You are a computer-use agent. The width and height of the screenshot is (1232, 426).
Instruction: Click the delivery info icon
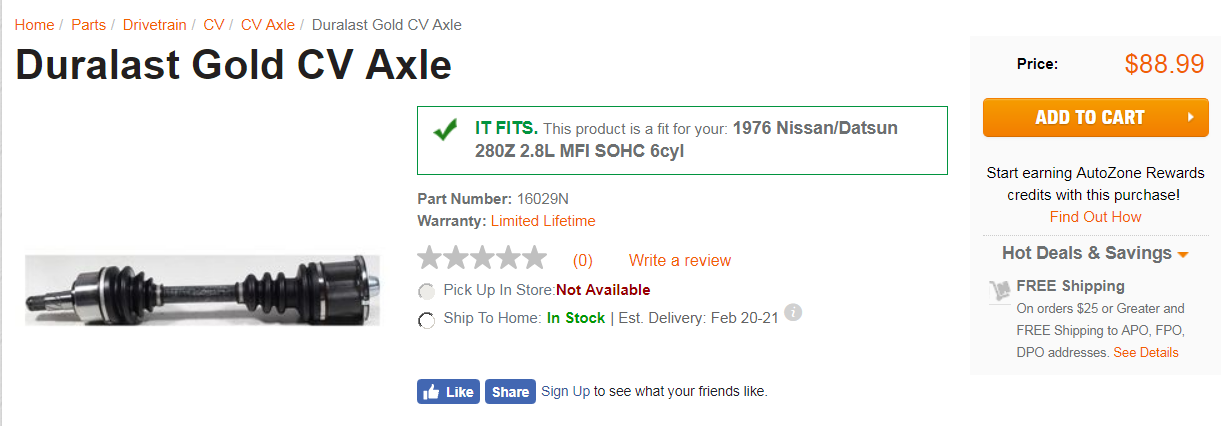[x=793, y=312]
